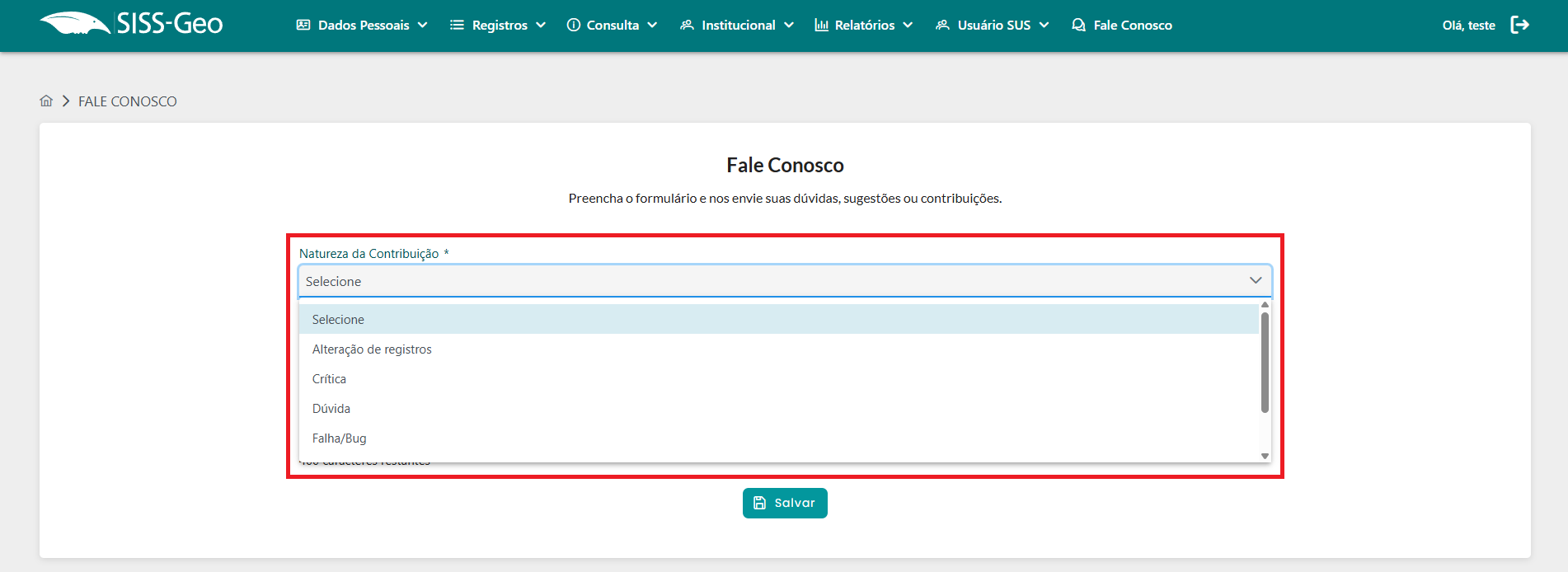Click the Dados Pessoais ID card icon
This screenshot has width=1568, height=572.
click(x=303, y=25)
